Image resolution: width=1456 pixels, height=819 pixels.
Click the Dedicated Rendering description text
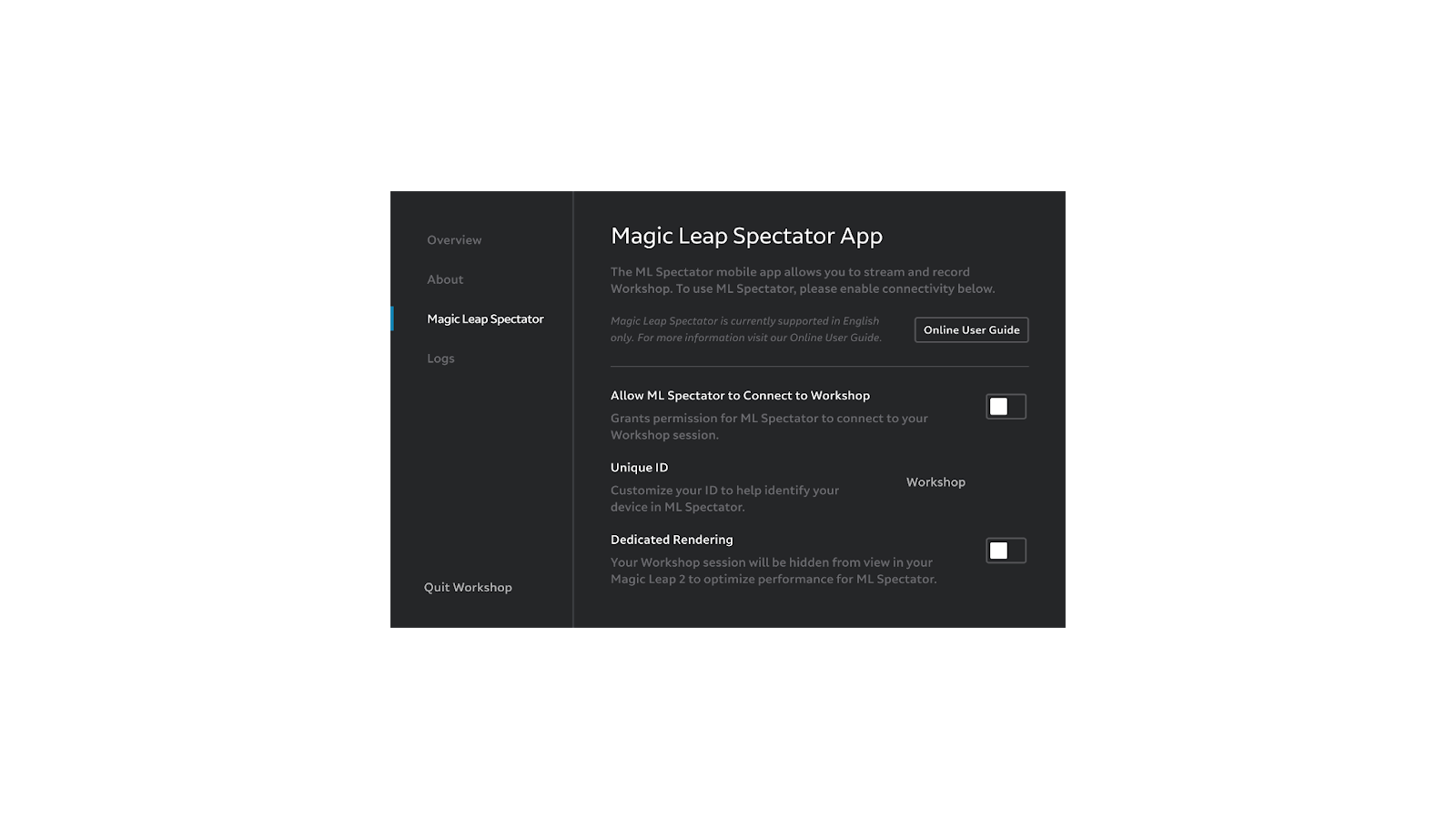[x=773, y=570]
